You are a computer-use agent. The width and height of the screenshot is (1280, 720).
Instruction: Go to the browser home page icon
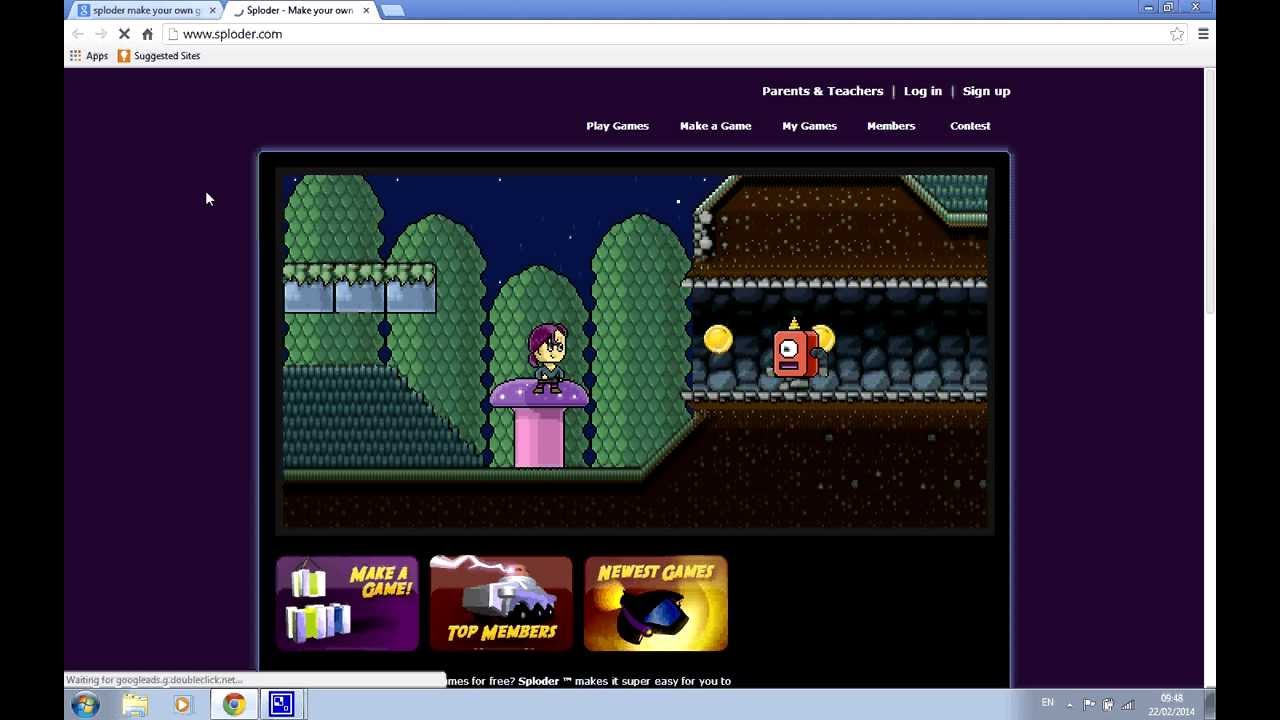(147, 34)
